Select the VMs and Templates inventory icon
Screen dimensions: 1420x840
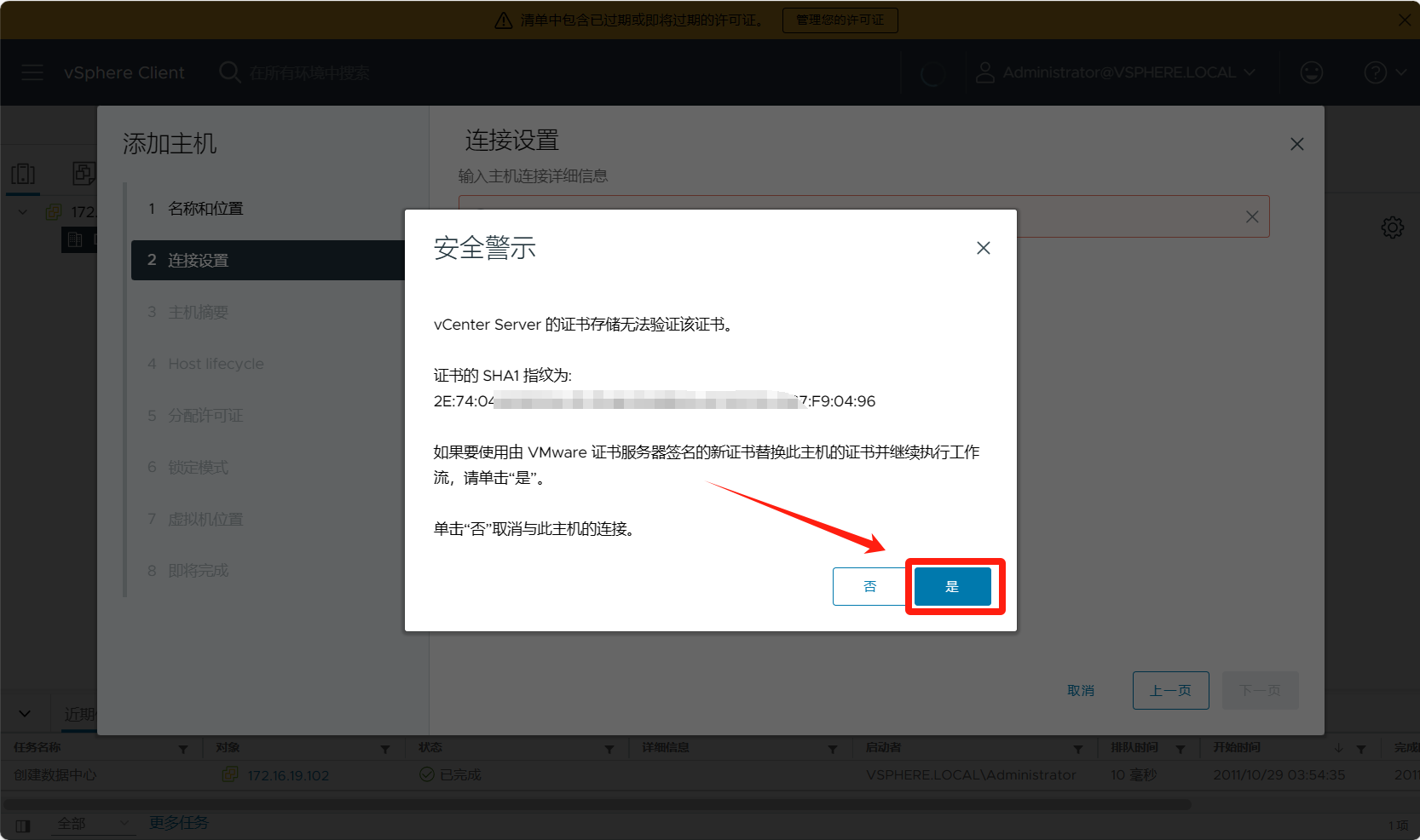coord(83,174)
